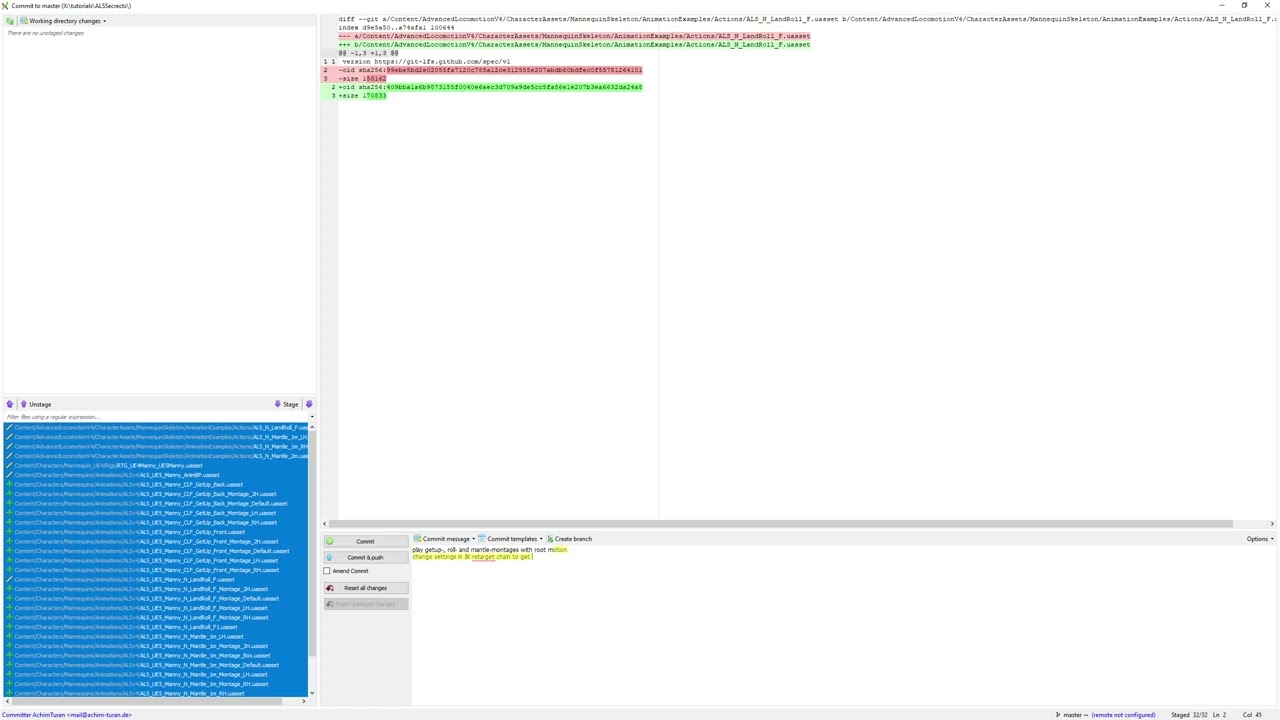Select staged file ALS_UE5_Manny_CLF_GetUp_Back_Montage_2H.uasset
The height and width of the screenshot is (720, 1280).
tap(156, 494)
